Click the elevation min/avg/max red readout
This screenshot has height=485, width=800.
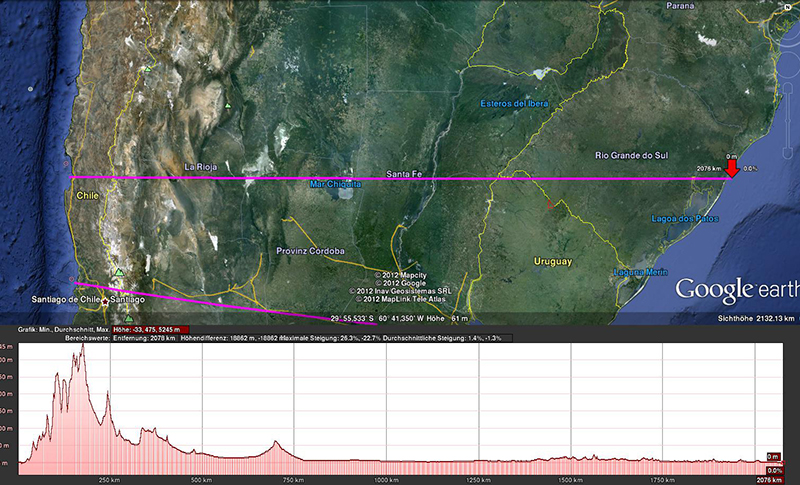click(x=152, y=329)
